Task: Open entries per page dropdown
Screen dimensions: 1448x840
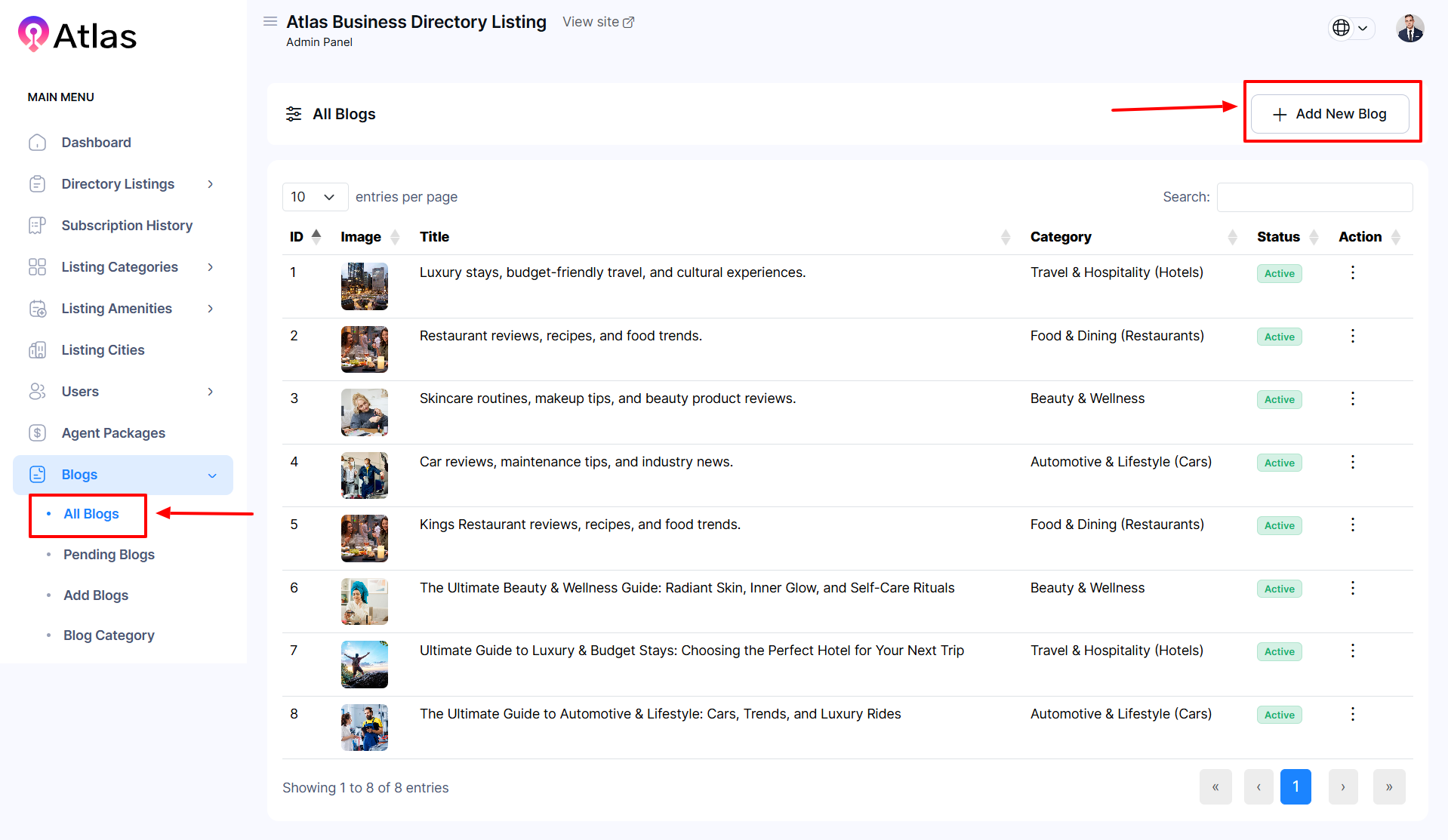Action: 314,197
